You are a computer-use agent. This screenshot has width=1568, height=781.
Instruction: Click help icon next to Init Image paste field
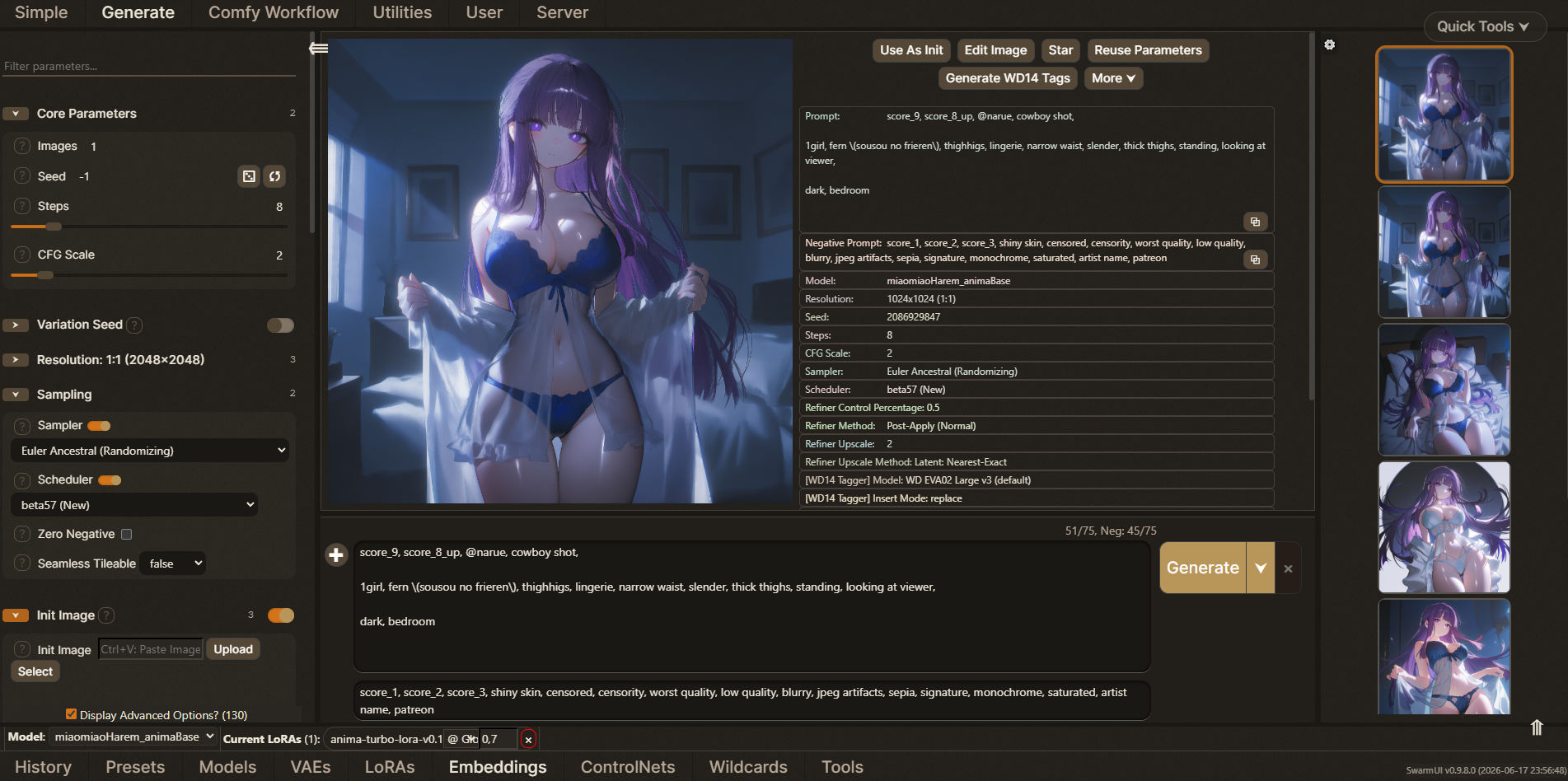click(x=22, y=649)
